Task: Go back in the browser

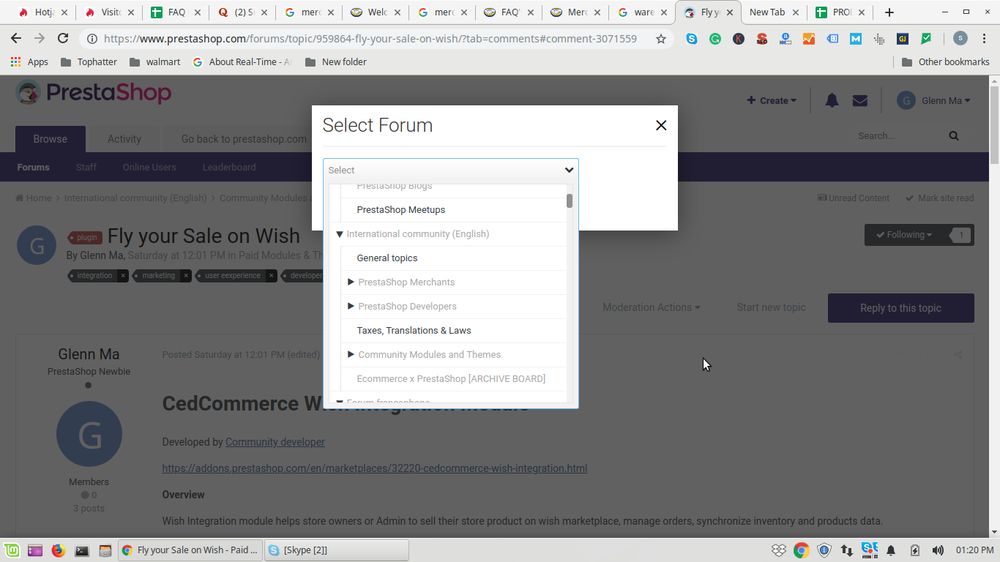Action: (x=16, y=38)
